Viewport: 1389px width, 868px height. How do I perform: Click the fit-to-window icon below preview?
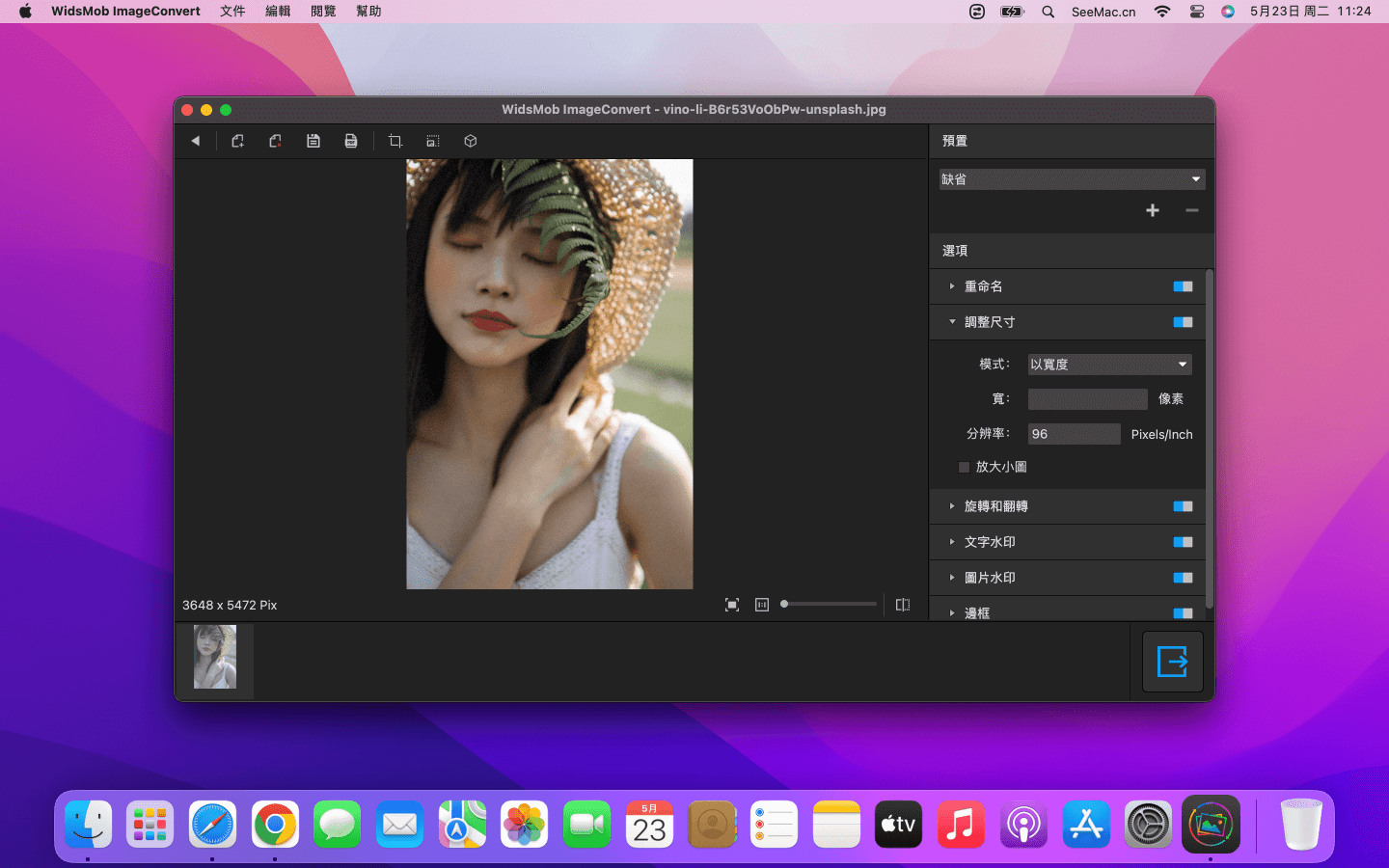732,605
